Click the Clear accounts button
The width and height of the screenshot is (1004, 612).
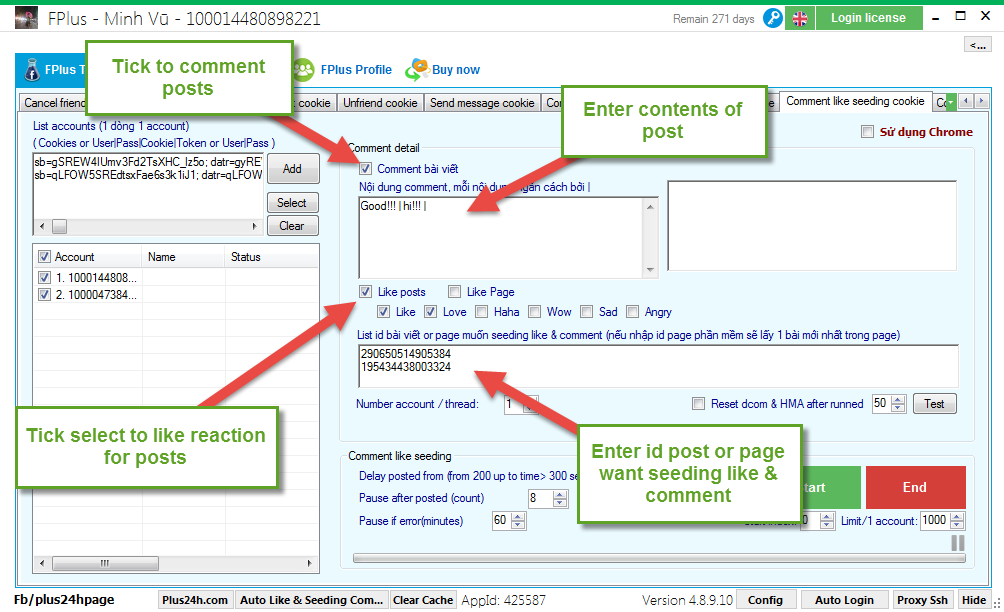[292, 226]
